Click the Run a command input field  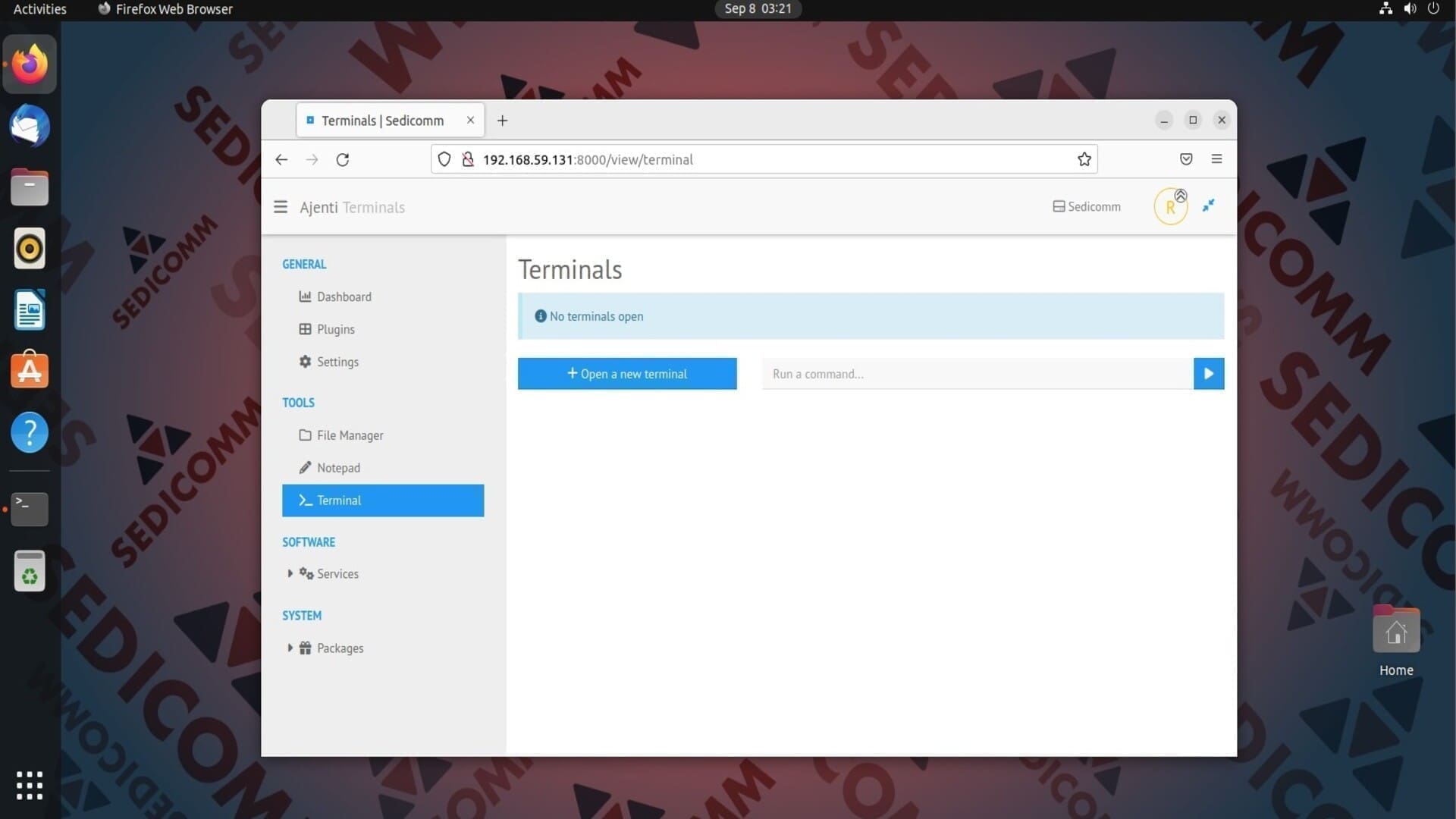pos(977,374)
